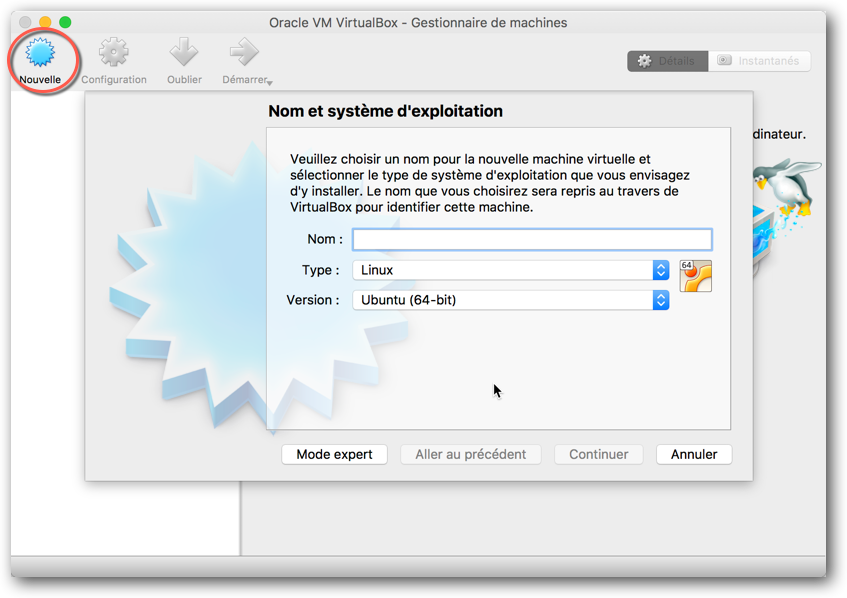Click the Nouvelle starburst icon
847x598 pixels.
point(41,53)
